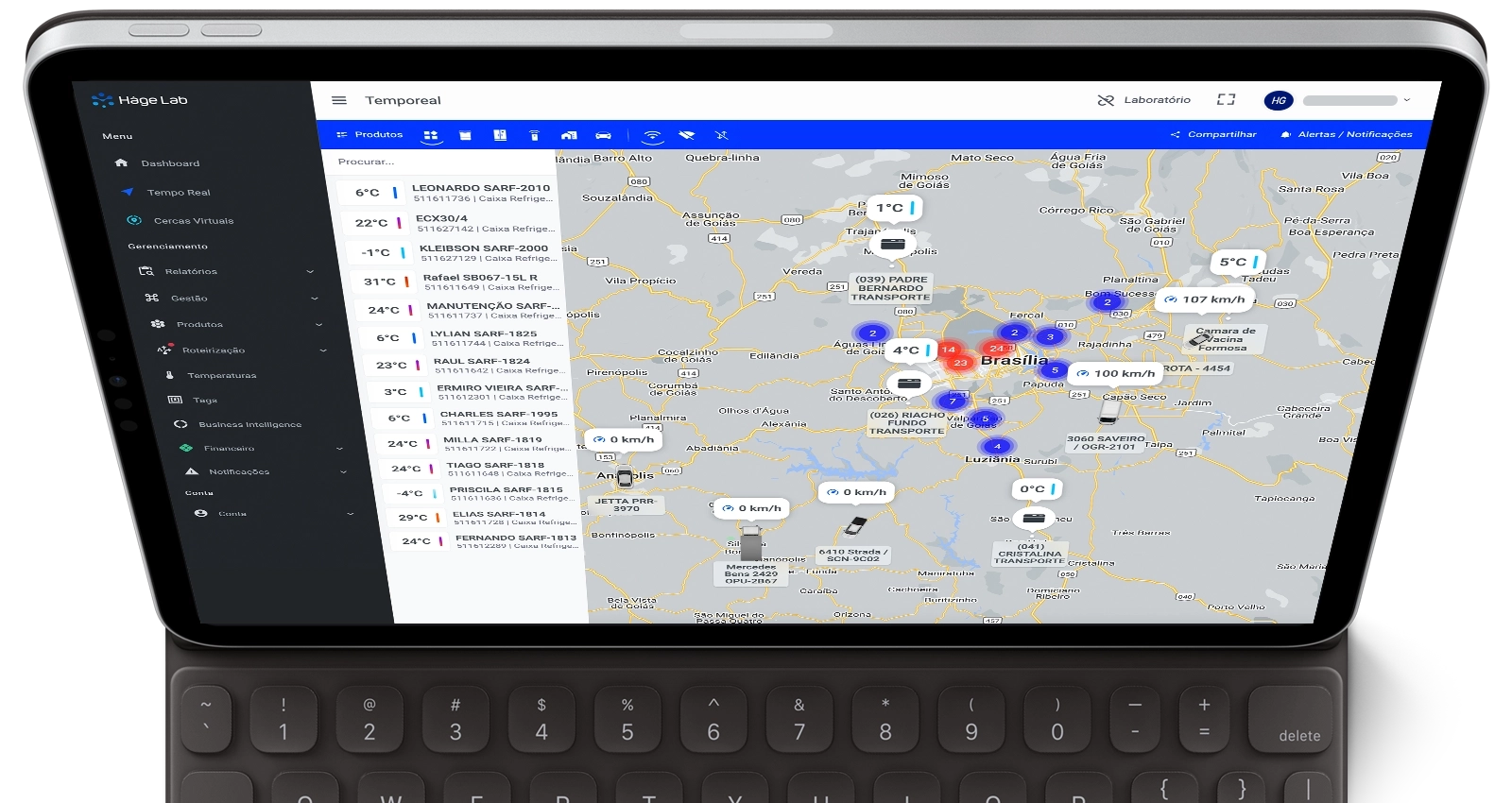The width and height of the screenshot is (1512, 803).
Task: Select ECX30/4 in the list
Action: pyautogui.click(x=452, y=223)
